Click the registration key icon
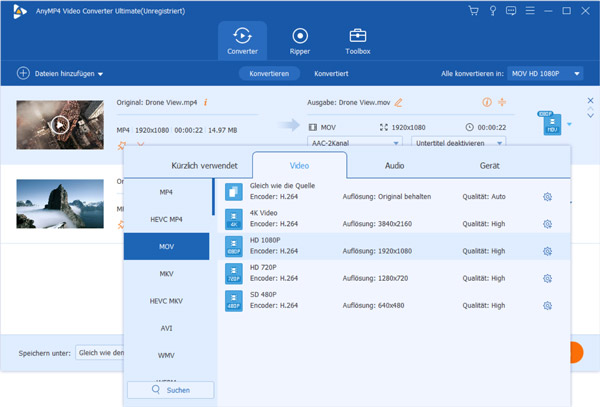The image size is (600, 407). pos(493,11)
